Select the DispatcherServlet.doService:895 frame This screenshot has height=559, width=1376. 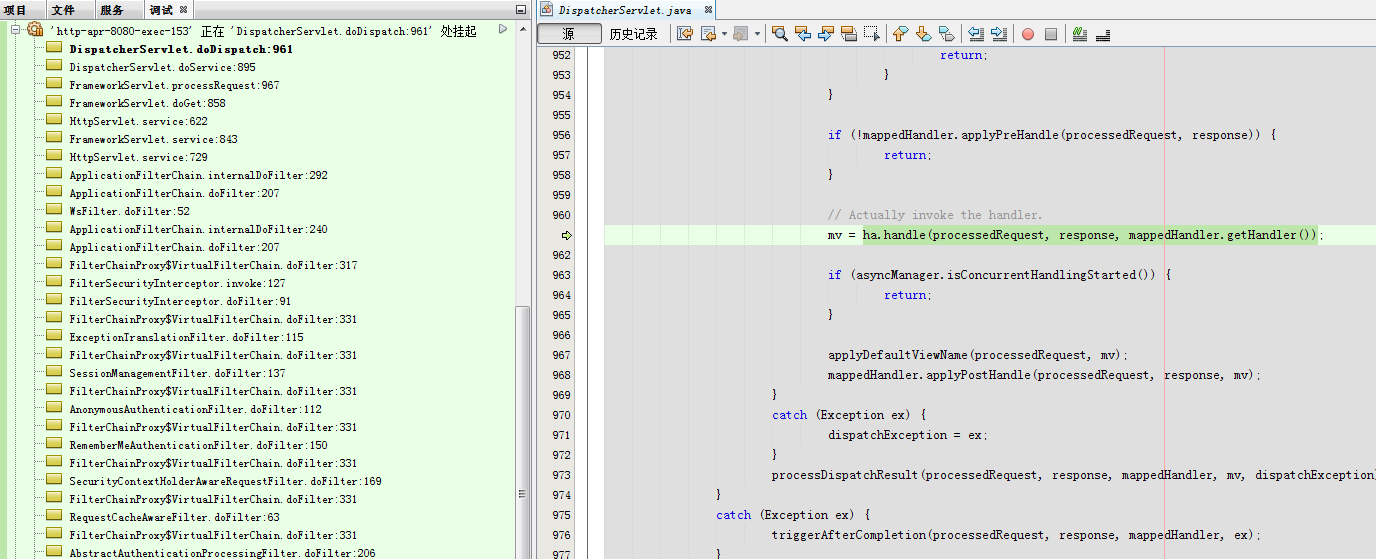click(x=162, y=67)
